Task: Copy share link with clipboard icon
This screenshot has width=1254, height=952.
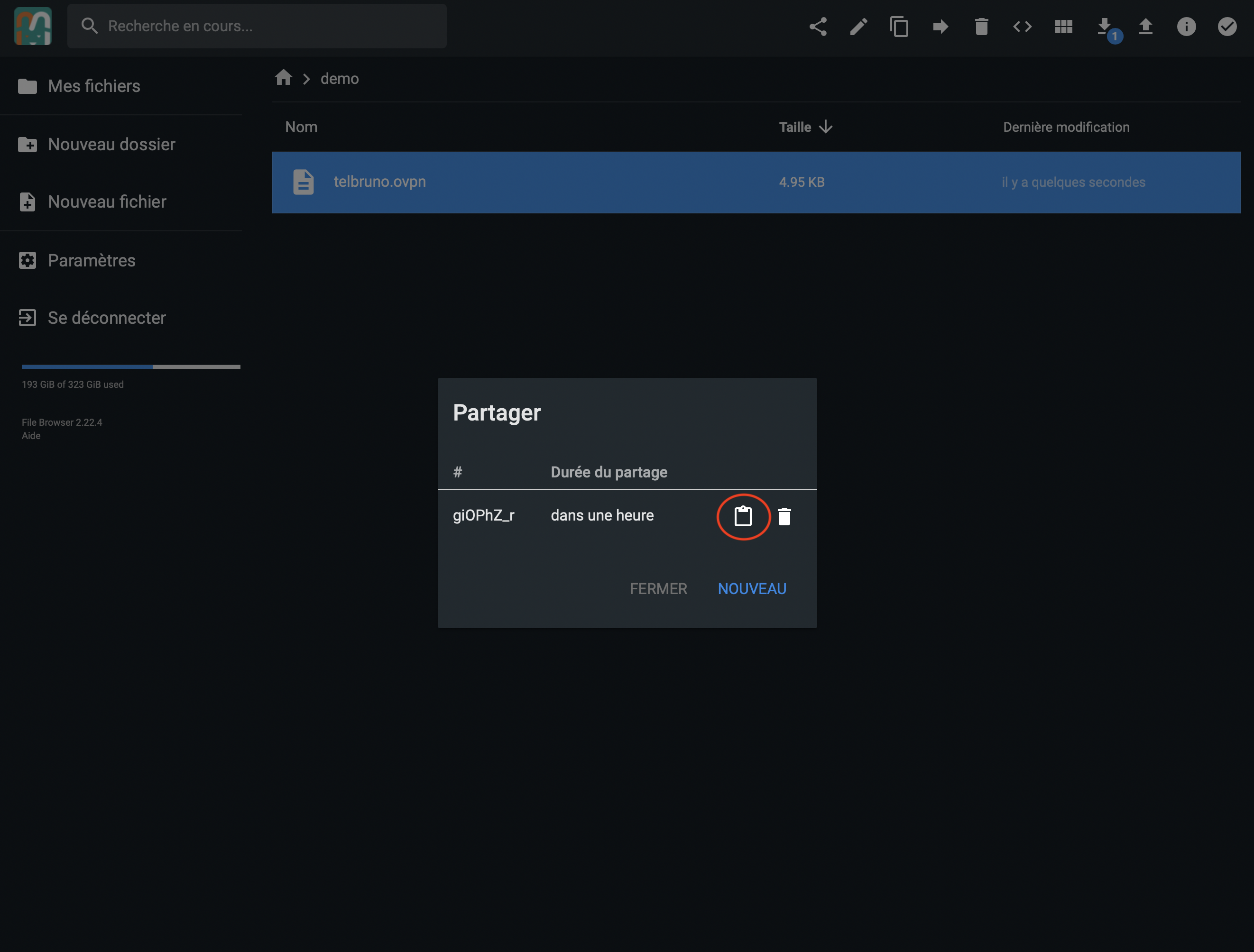Action: pos(743,516)
